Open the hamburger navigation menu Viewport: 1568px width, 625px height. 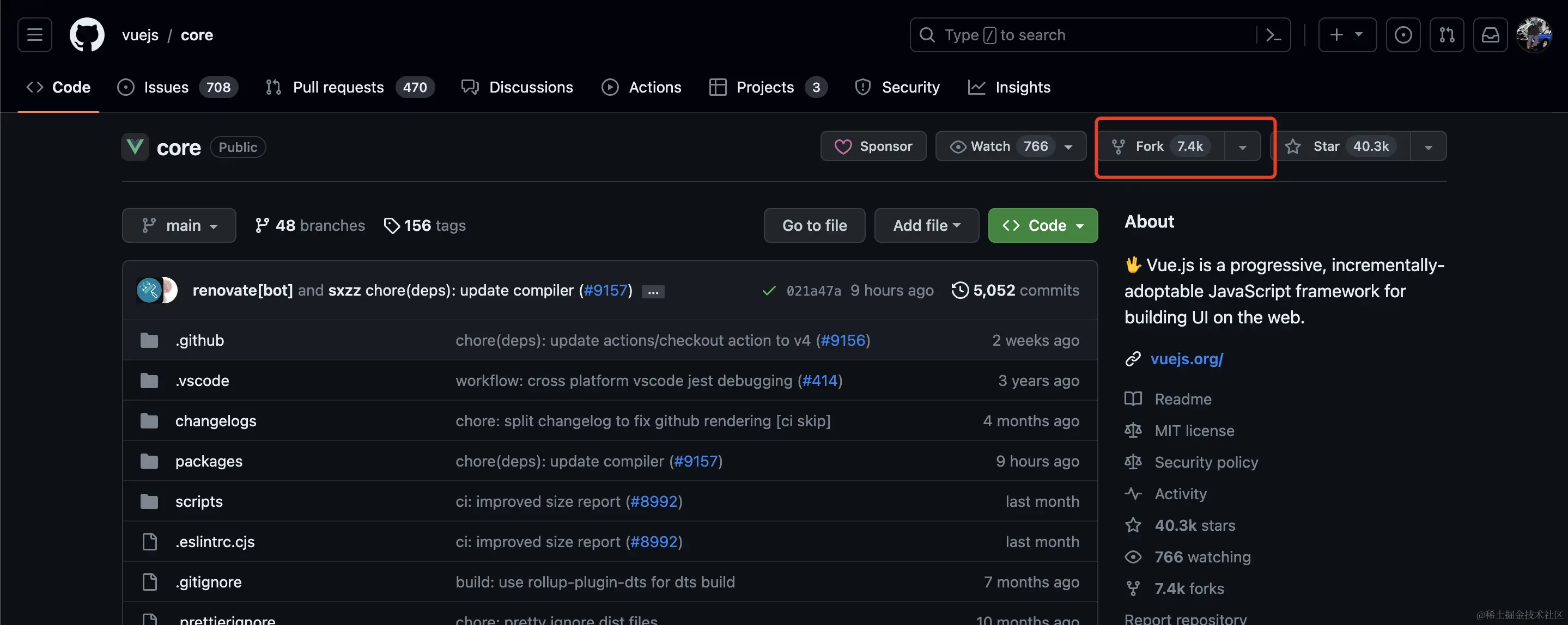point(35,35)
